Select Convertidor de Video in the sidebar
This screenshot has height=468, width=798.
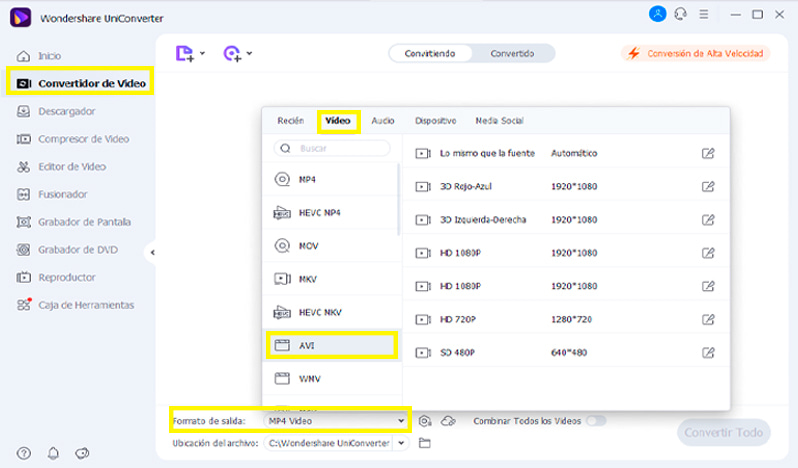point(80,83)
